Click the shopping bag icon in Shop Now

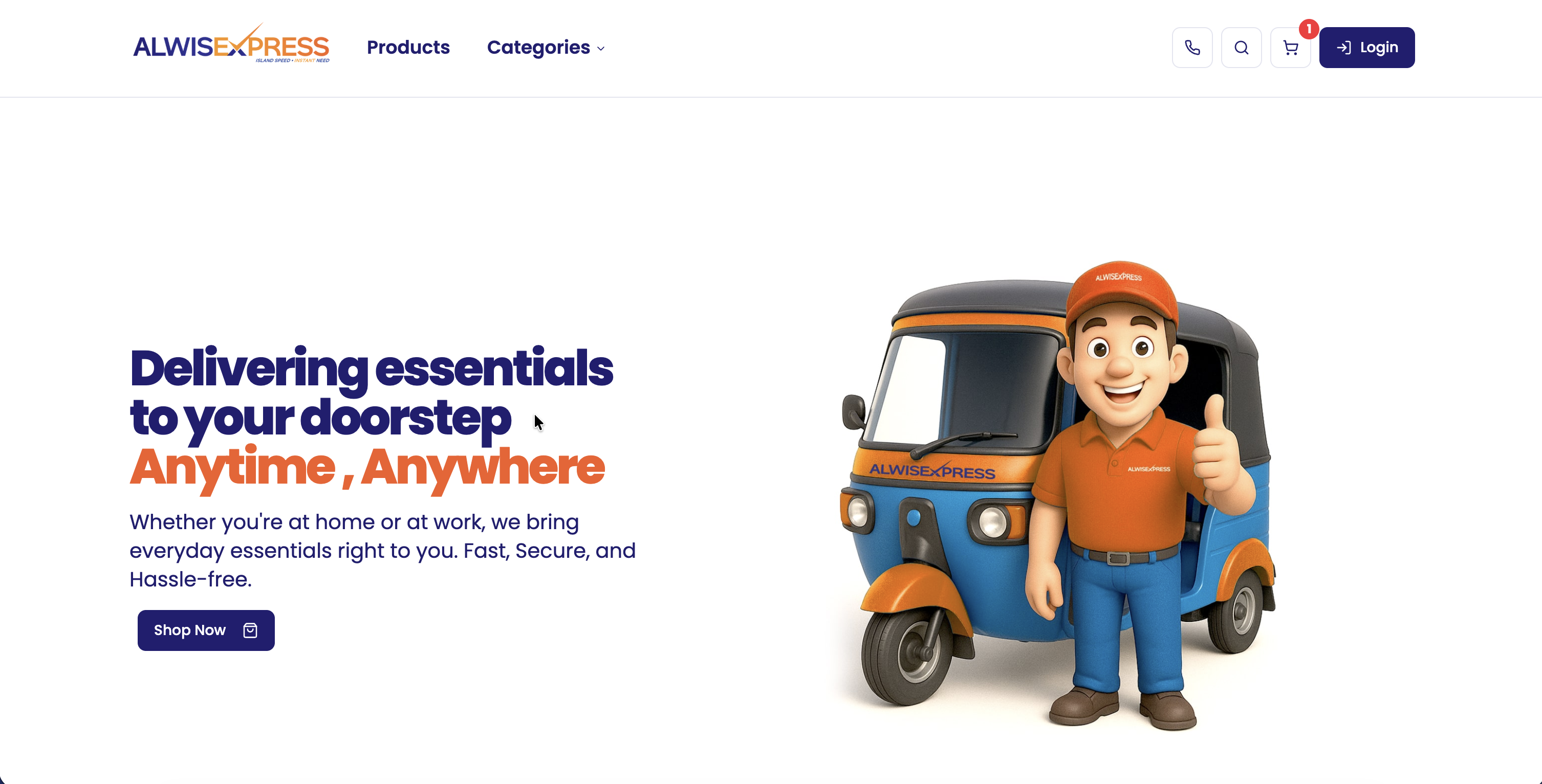[x=250, y=630]
